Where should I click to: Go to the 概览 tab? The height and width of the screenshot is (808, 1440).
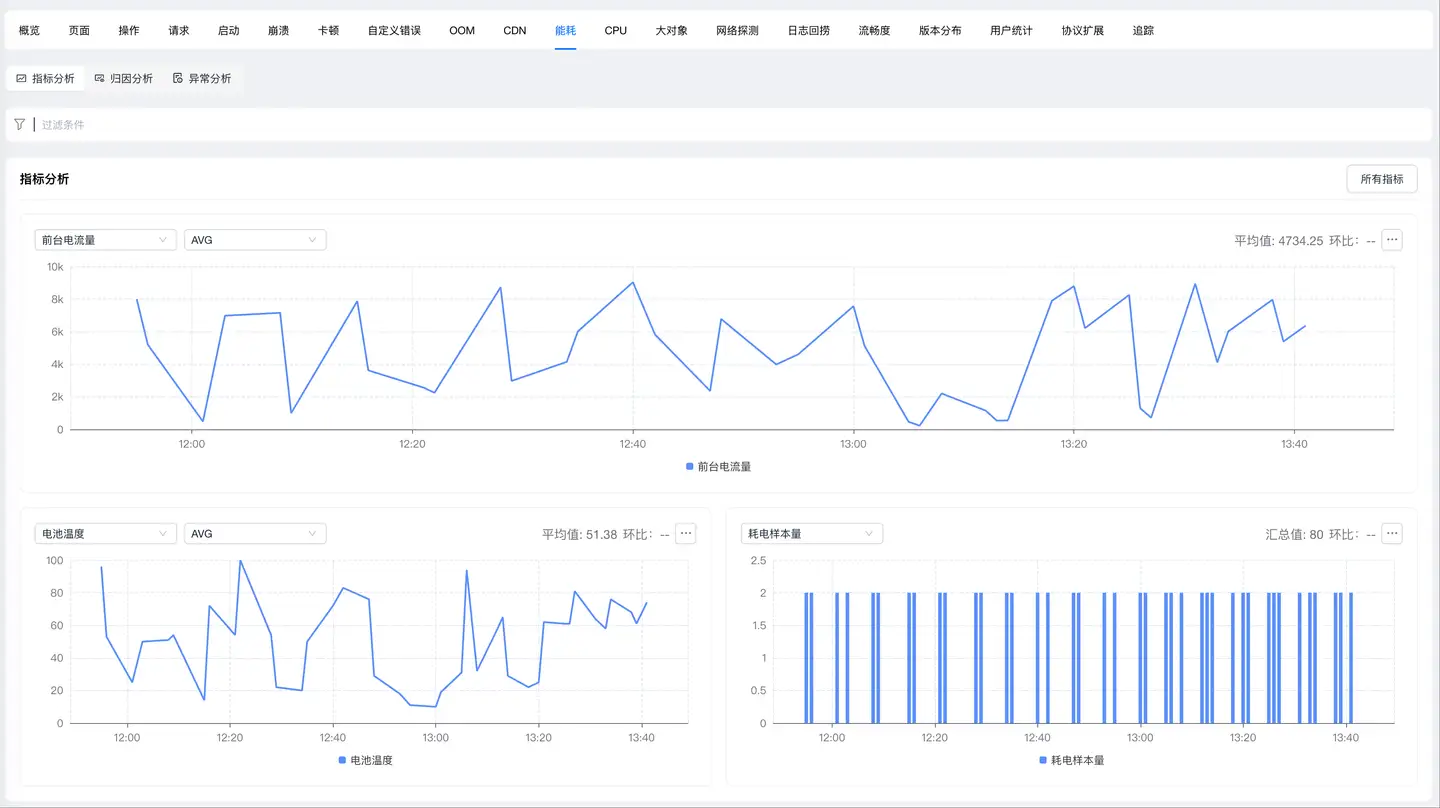(x=30, y=31)
